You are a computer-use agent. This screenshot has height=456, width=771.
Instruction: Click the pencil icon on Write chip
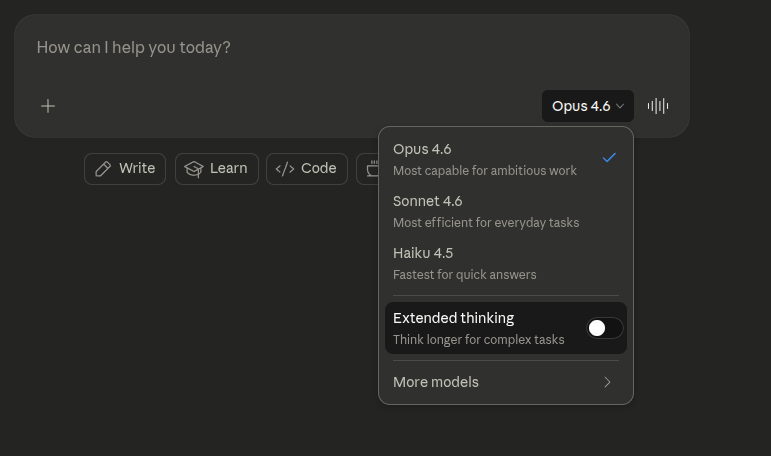(103, 169)
